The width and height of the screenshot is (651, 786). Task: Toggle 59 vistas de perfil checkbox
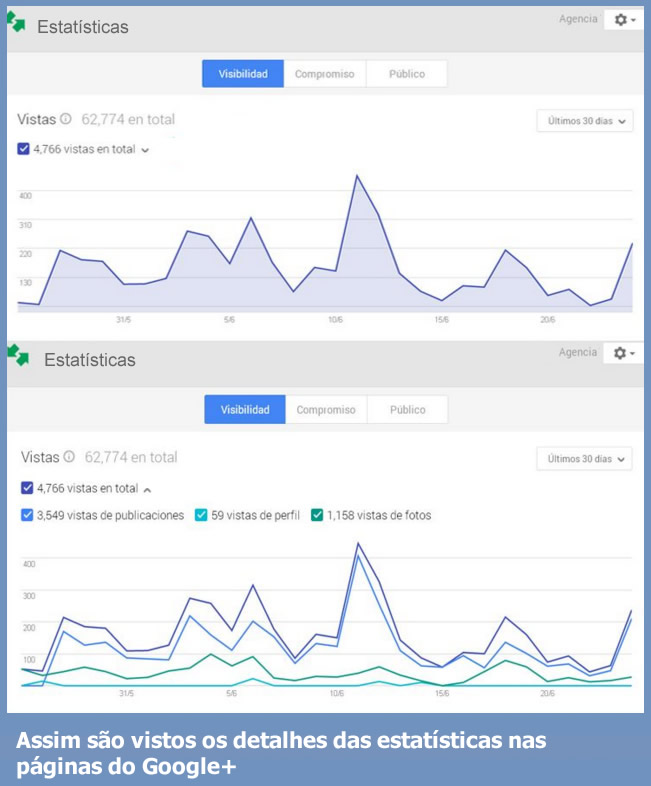coord(201,515)
